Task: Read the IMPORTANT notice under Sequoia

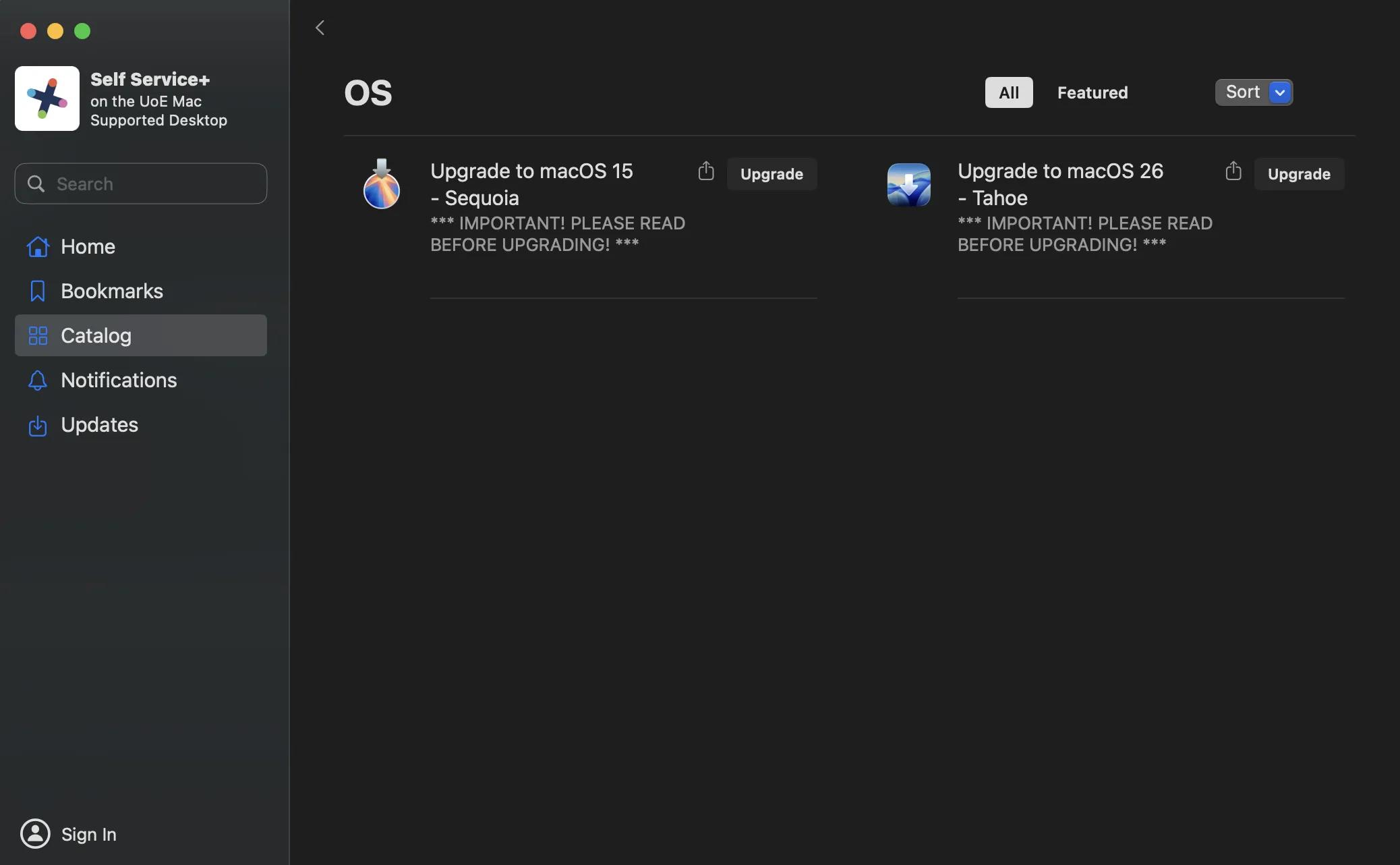Action: click(558, 234)
